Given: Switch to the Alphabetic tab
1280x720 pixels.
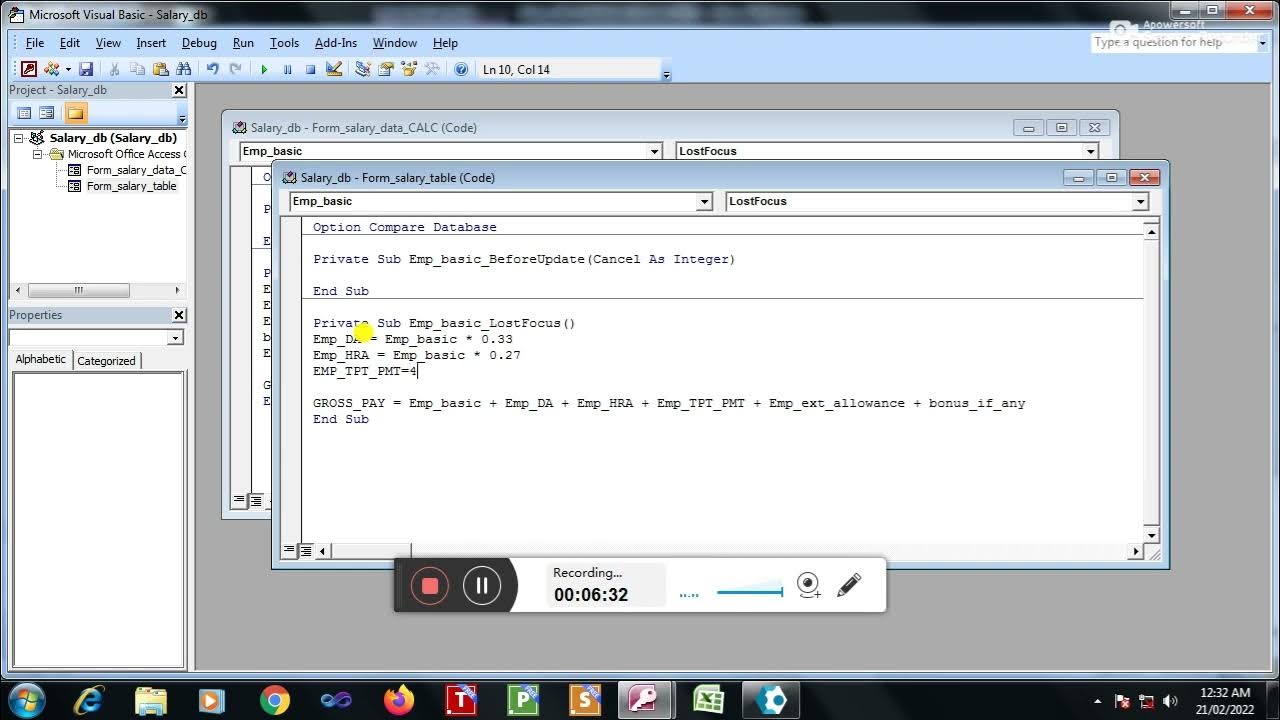Looking at the screenshot, I should (41, 360).
